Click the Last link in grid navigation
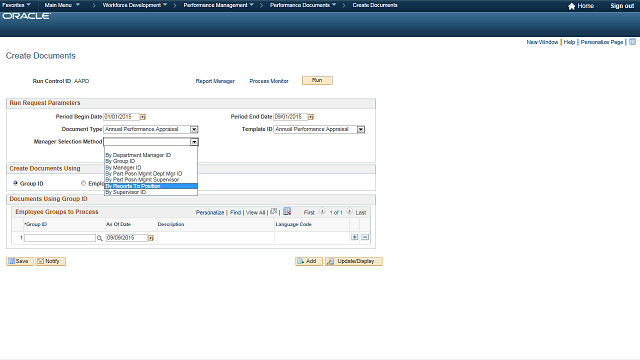The height and width of the screenshot is (360, 640). click(361, 213)
